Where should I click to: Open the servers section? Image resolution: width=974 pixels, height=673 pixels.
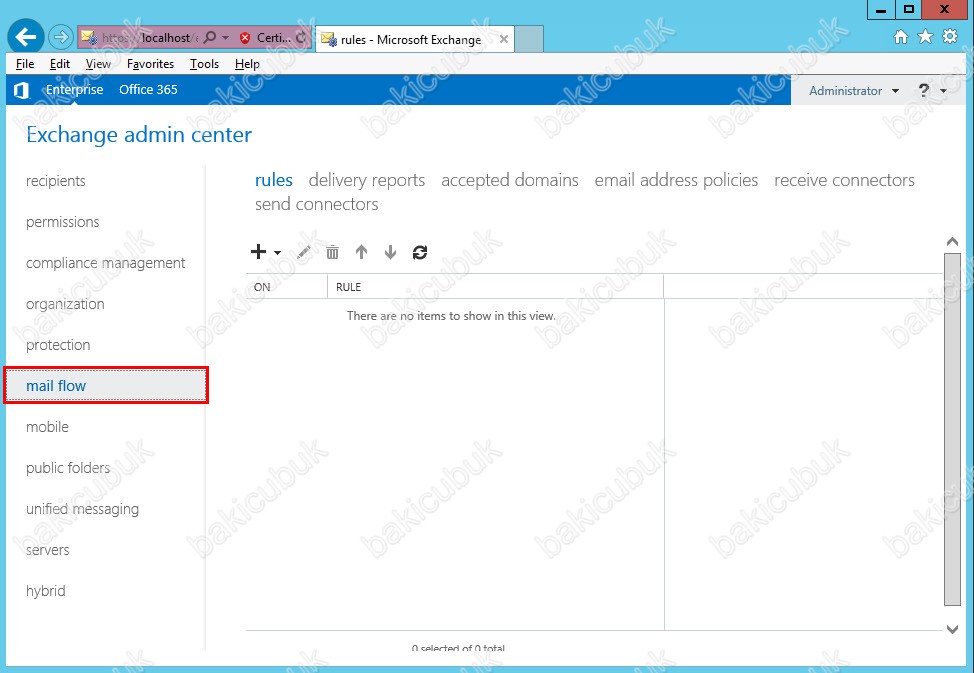[x=48, y=550]
